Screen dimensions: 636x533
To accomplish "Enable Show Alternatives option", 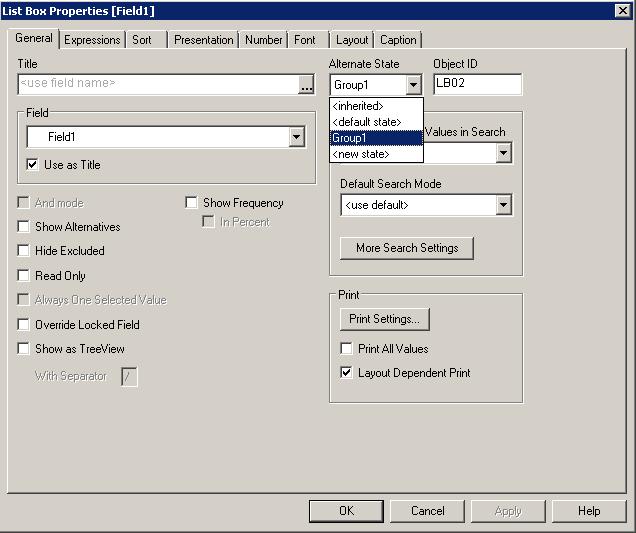I will click(x=25, y=227).
